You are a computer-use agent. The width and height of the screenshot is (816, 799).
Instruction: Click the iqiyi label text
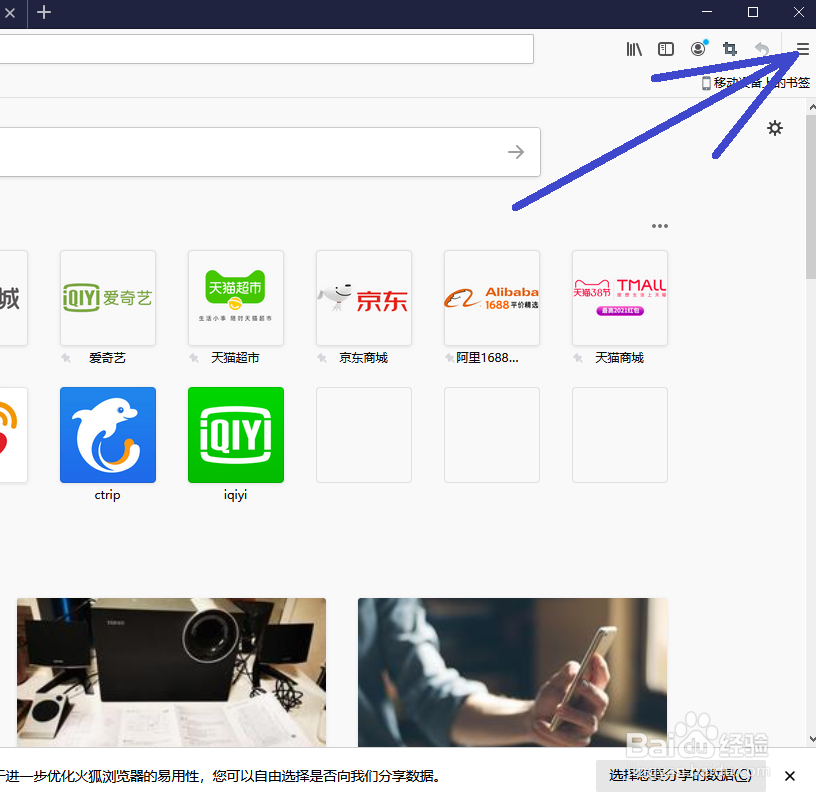(x=235, y=495)
